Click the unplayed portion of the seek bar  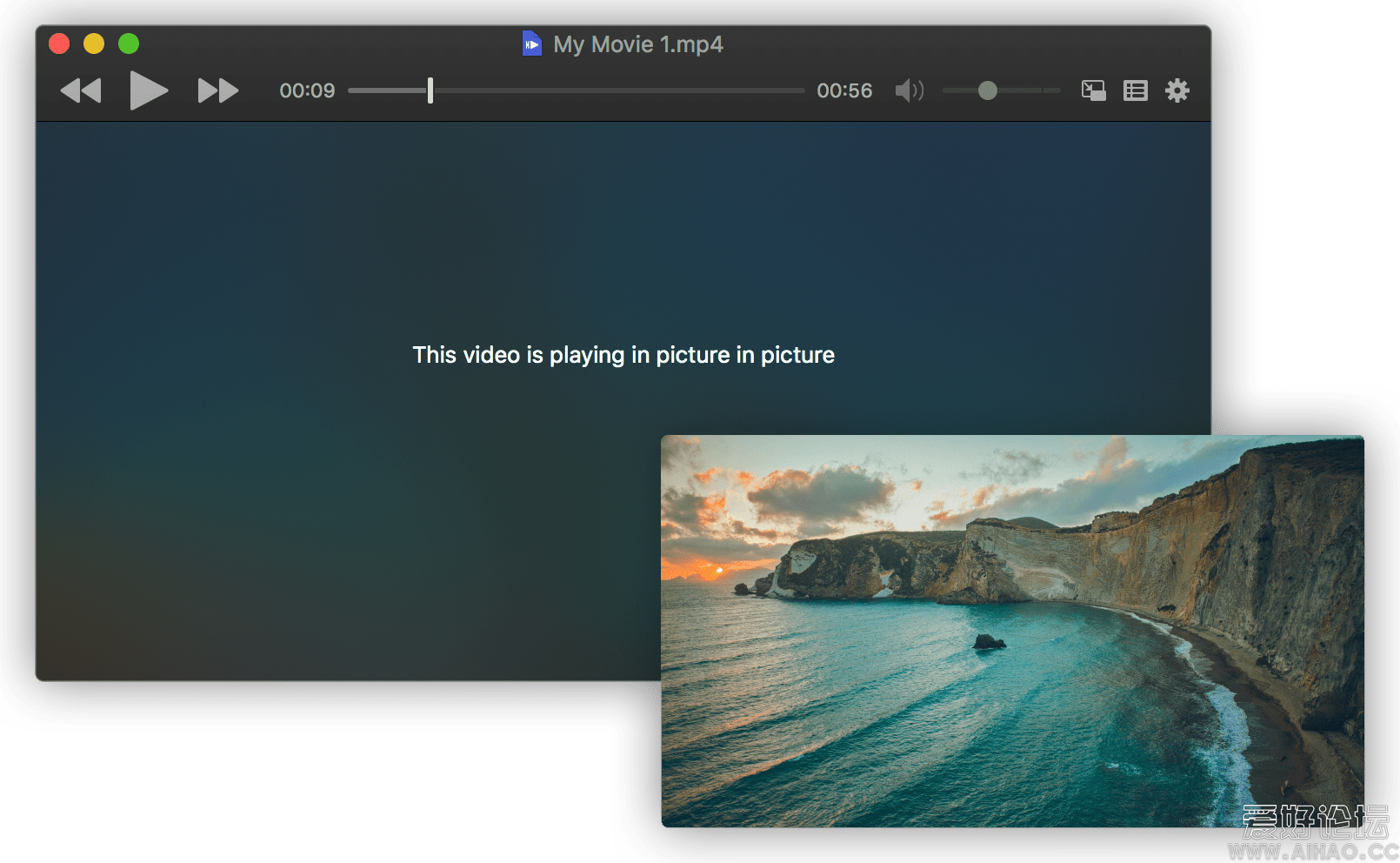click(617, 90)
